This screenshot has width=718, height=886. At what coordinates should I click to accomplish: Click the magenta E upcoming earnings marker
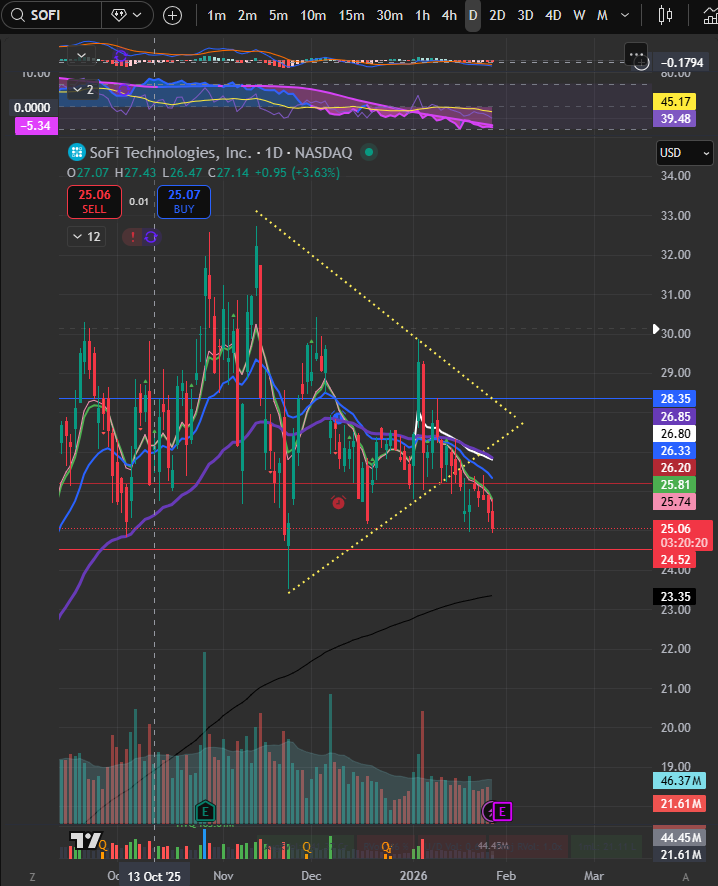[502, 812]
